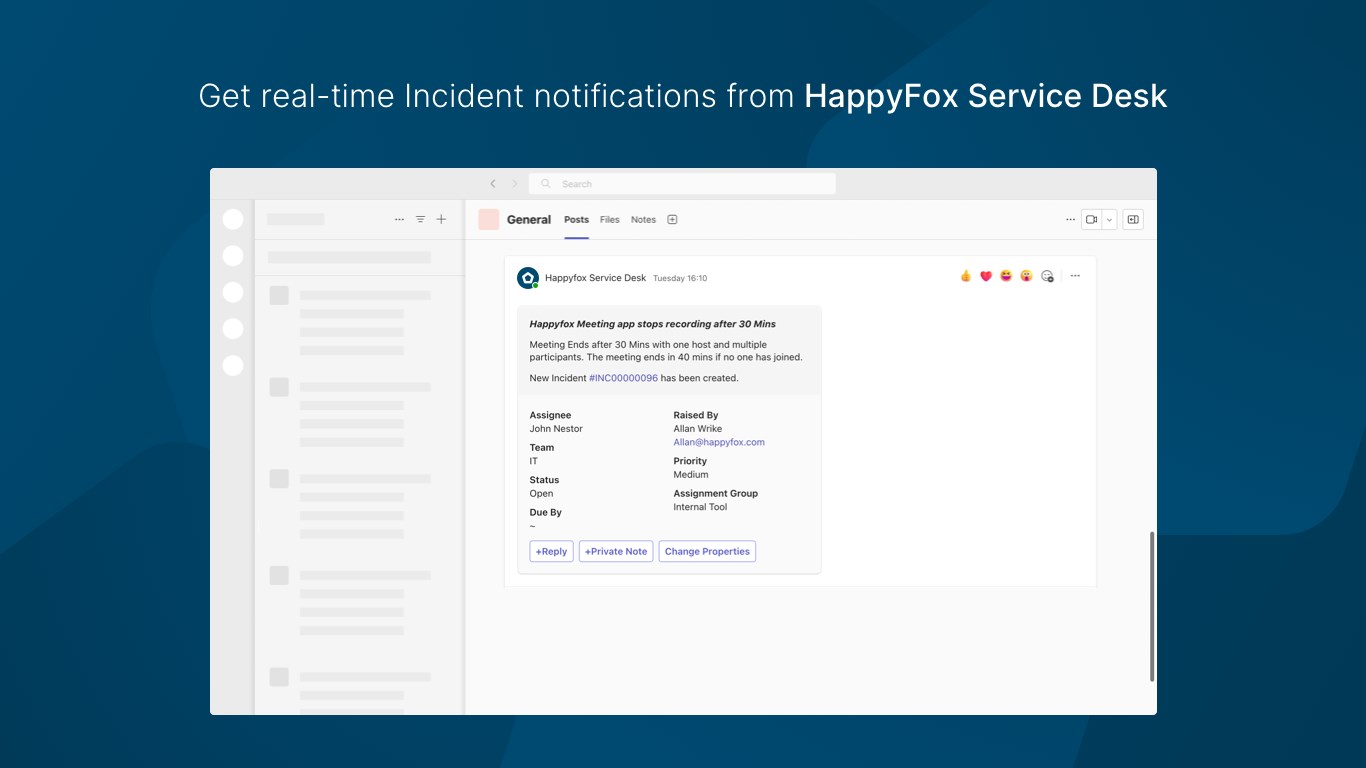This screenshot has width=1366, height=768.
Task: Click the Change Properties button
Action: [707, 551]
